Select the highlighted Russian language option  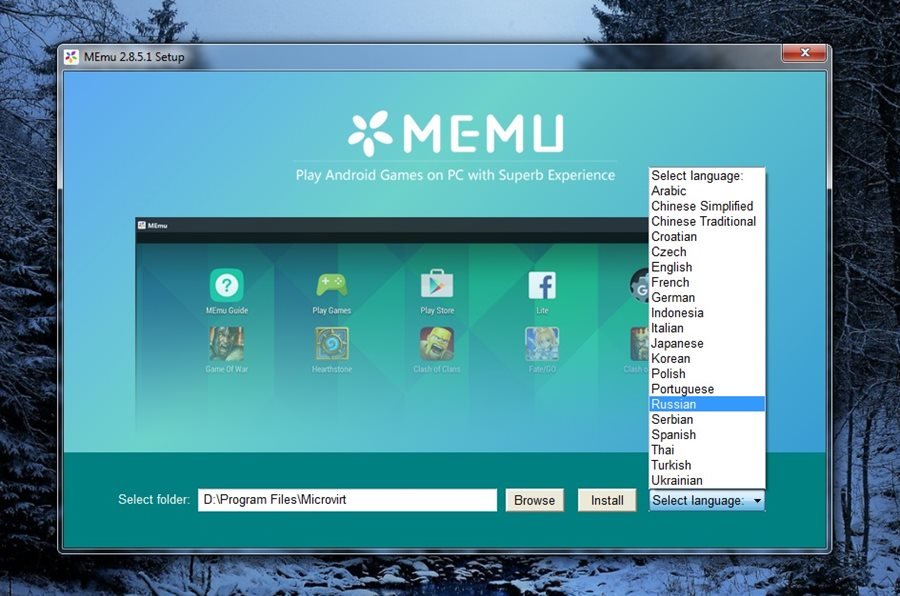(707, 404)
